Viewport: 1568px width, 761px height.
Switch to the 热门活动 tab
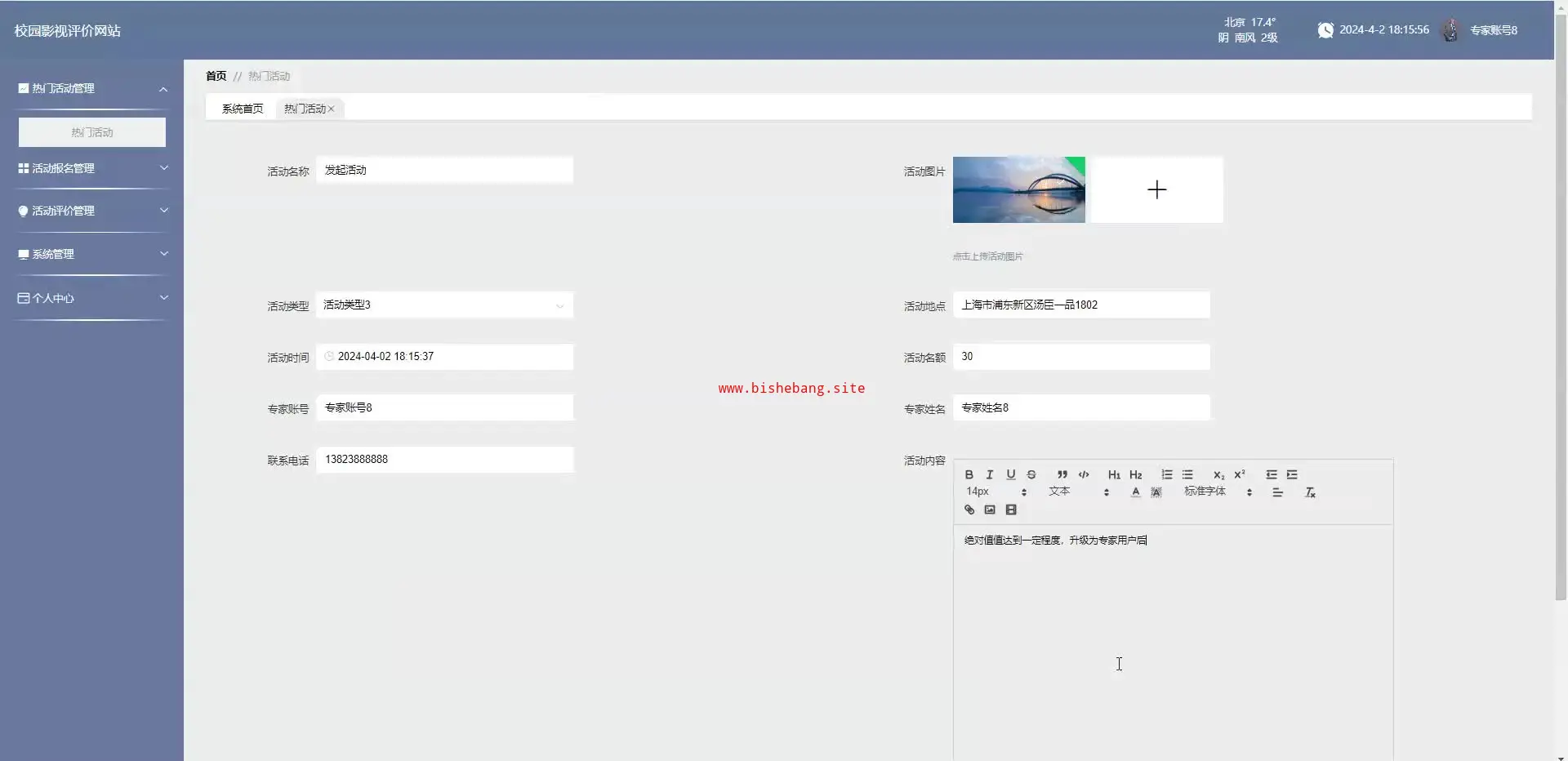305,109
